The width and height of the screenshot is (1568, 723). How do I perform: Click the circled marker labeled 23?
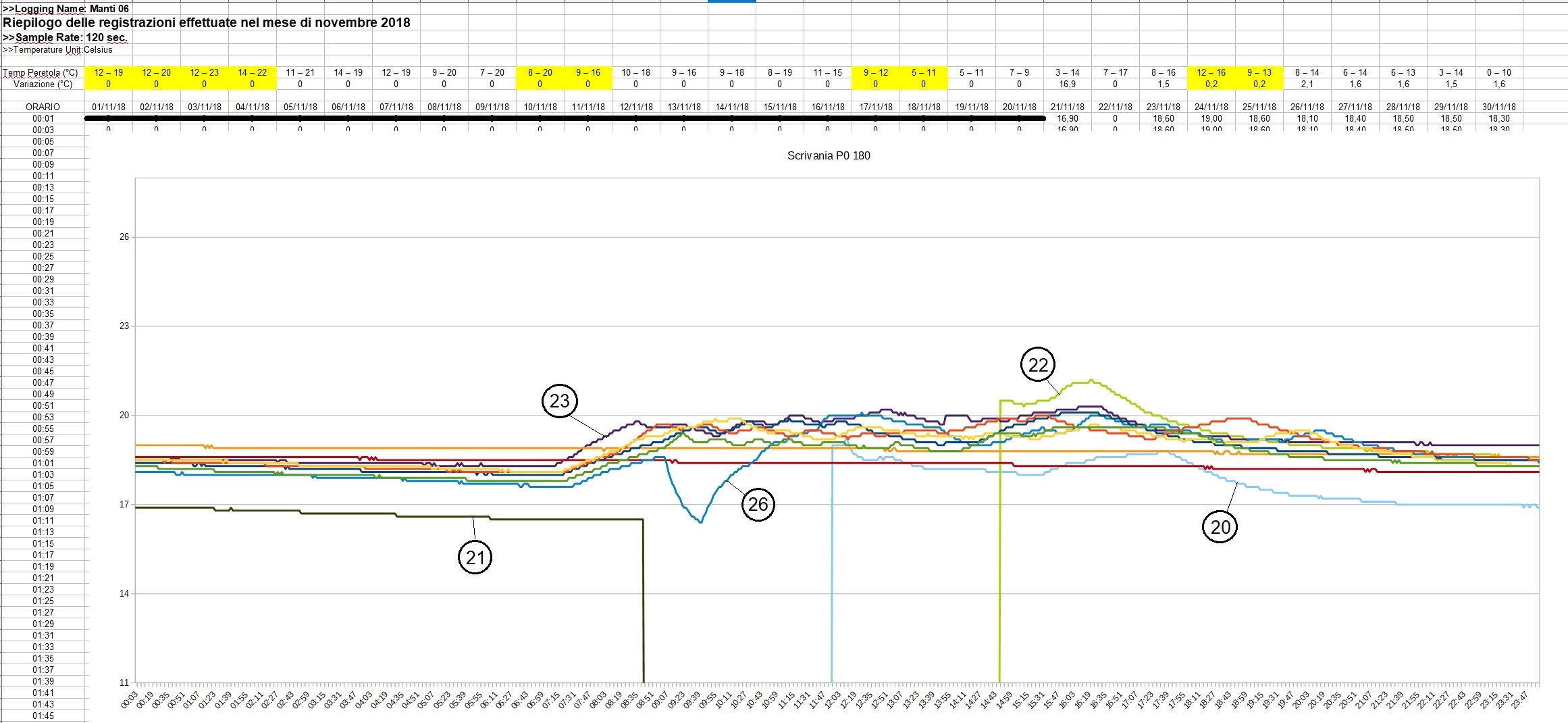click(559, 401)
